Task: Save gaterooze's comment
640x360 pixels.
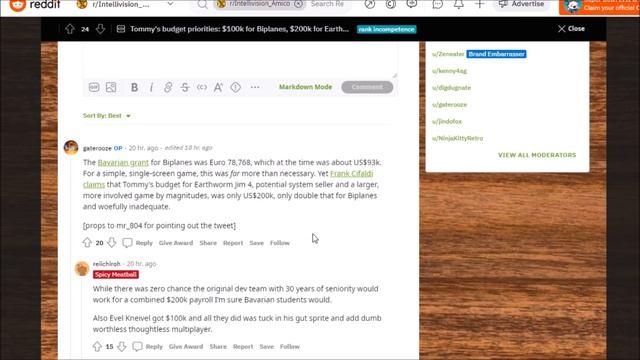Action: coord(257,243)
